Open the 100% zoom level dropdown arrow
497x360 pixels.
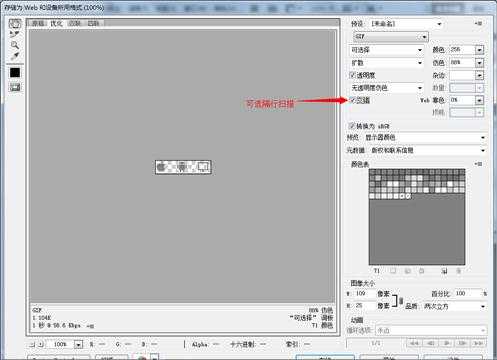(78, 344)
